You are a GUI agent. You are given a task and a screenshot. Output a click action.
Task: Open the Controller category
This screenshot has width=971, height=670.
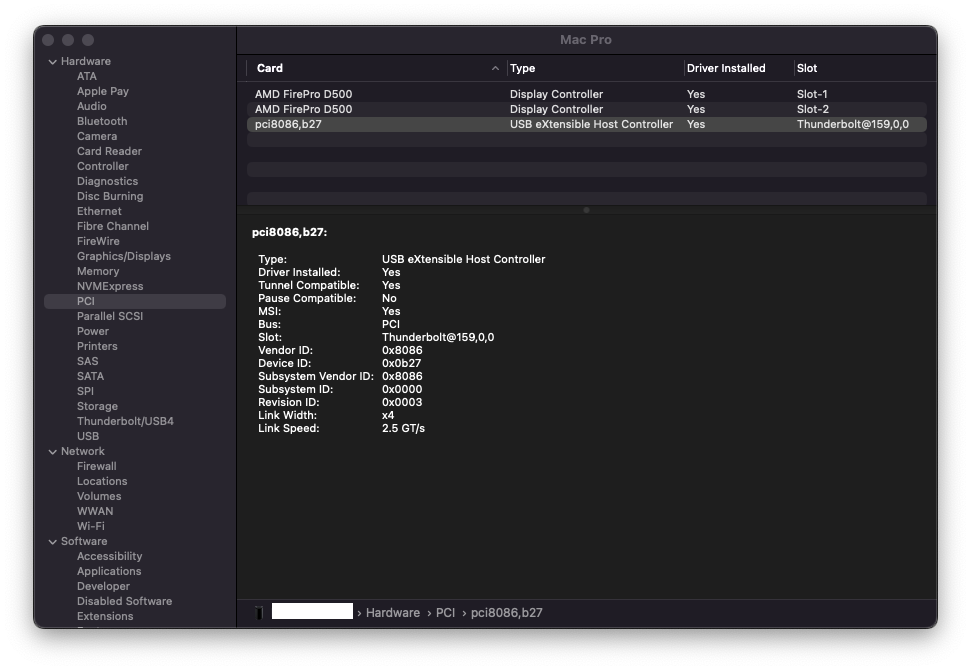point(103,166)
